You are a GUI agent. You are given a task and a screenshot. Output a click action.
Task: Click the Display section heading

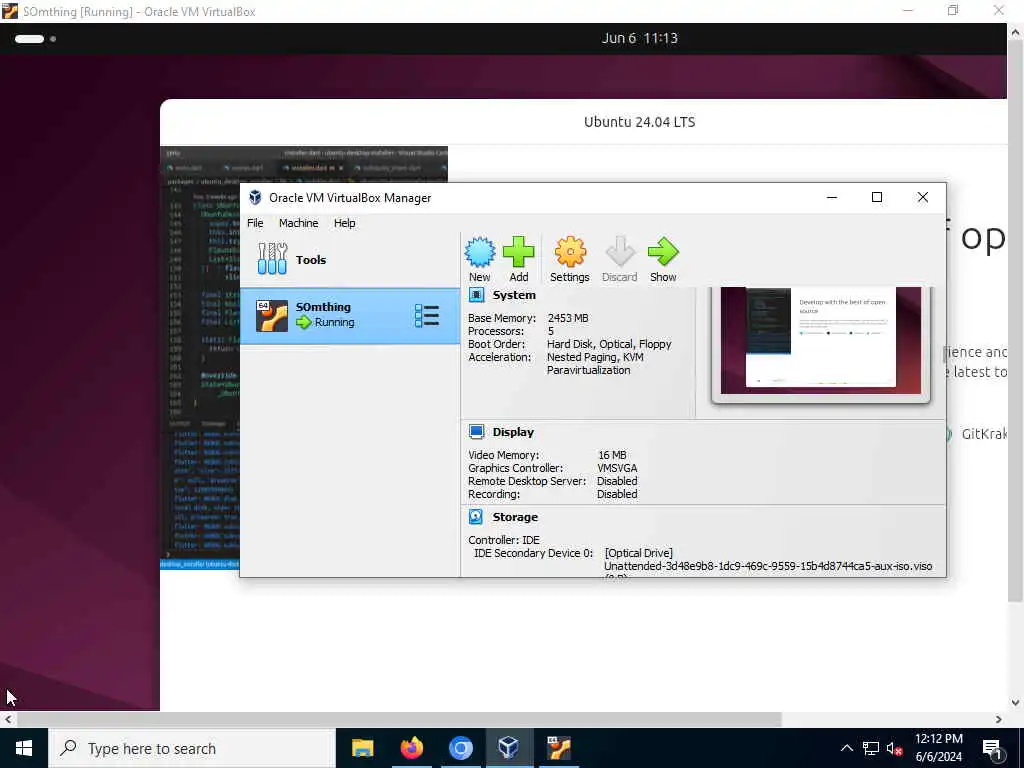click(513, 432)
